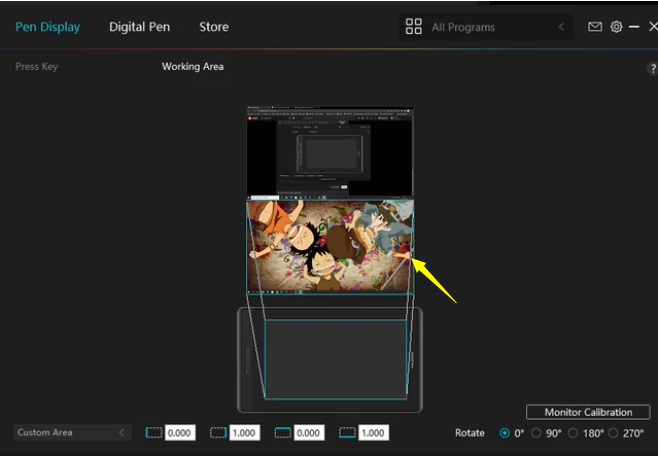
Task: Edit the second 0.000 top margin field
Action: click(309, 433)
